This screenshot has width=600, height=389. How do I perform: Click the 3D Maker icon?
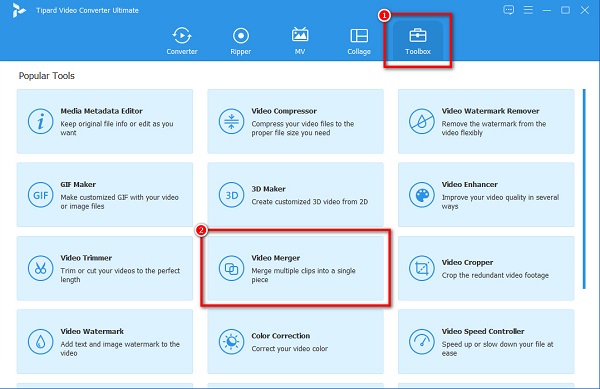[231, 195]
